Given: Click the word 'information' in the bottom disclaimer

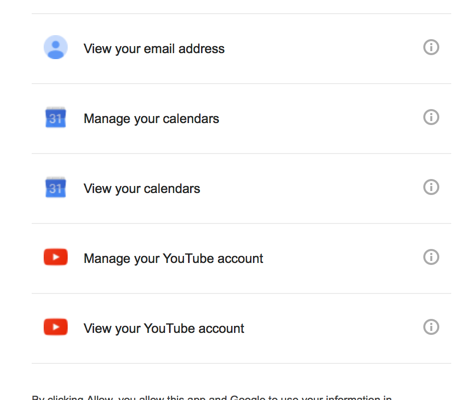Looking at the screenshot, I should pyautogui.click(x=351, y=397).
